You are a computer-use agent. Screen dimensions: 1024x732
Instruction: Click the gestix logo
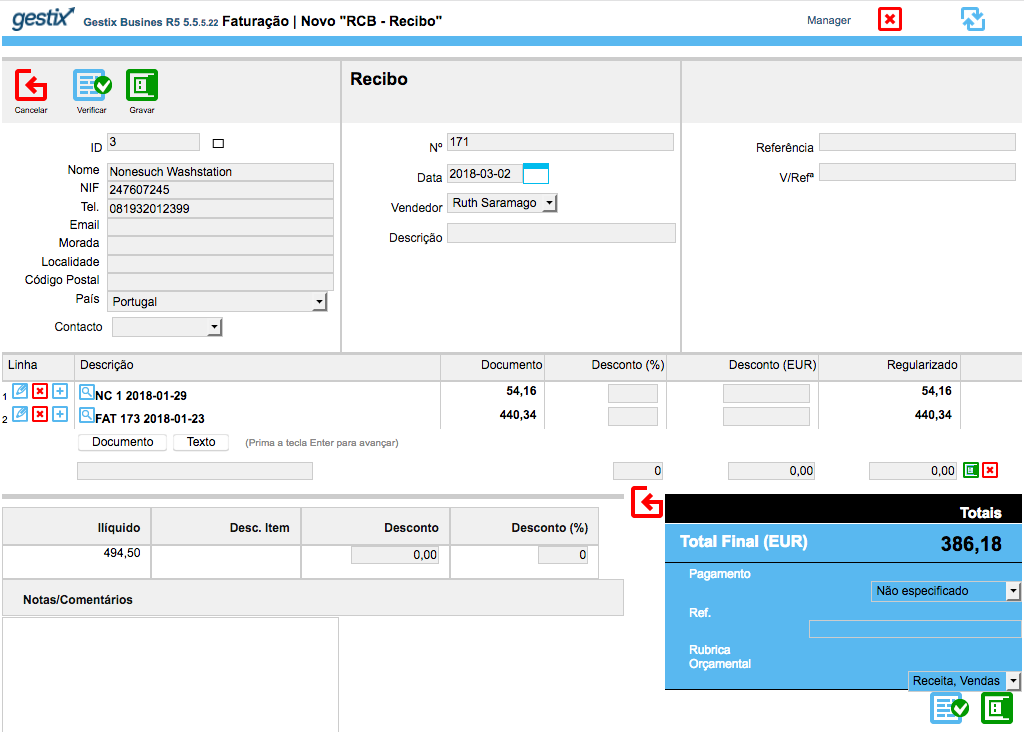(43, 18)
